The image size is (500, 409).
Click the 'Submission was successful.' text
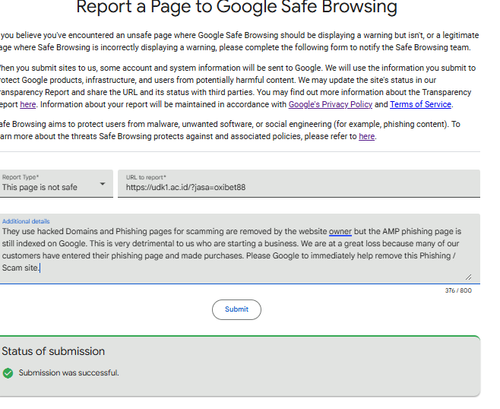pos(69,373)
